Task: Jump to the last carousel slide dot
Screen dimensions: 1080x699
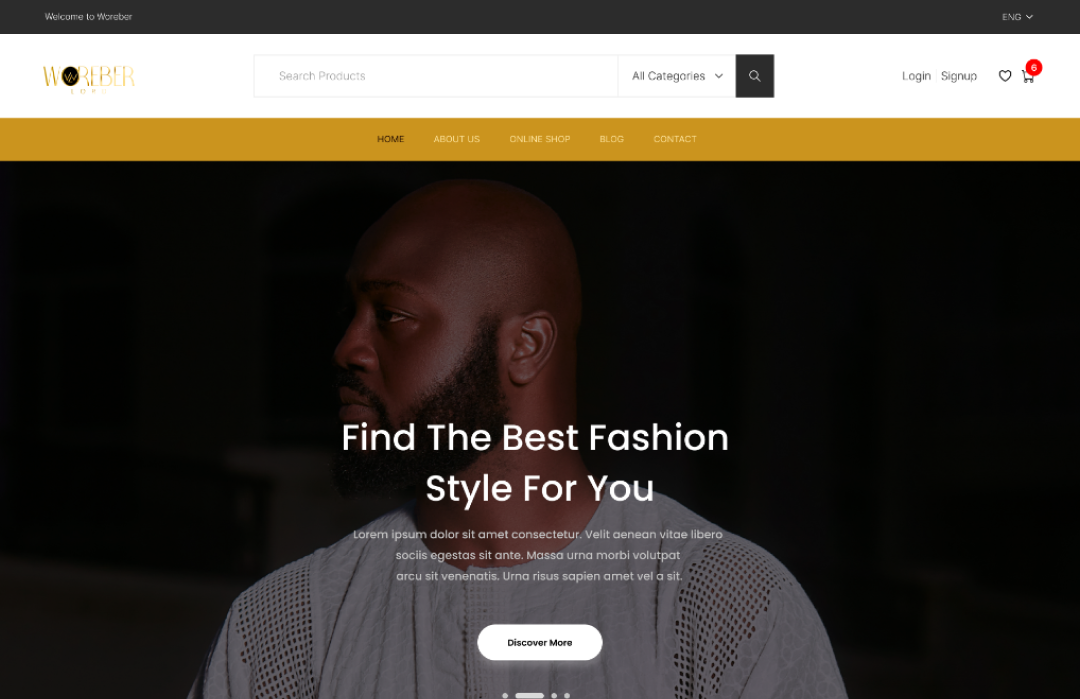Action: pos(567,696)
